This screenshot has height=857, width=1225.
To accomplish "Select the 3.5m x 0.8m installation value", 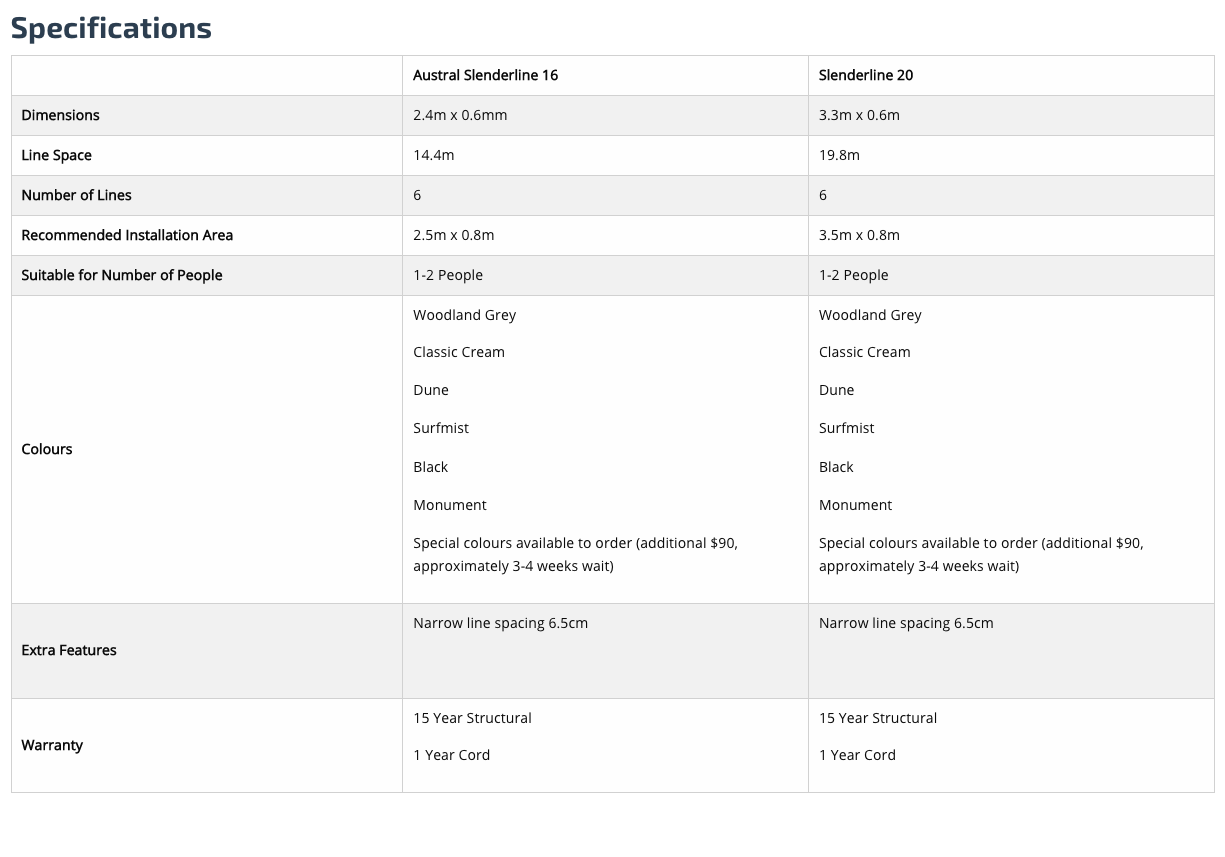I will coord(859,235).
